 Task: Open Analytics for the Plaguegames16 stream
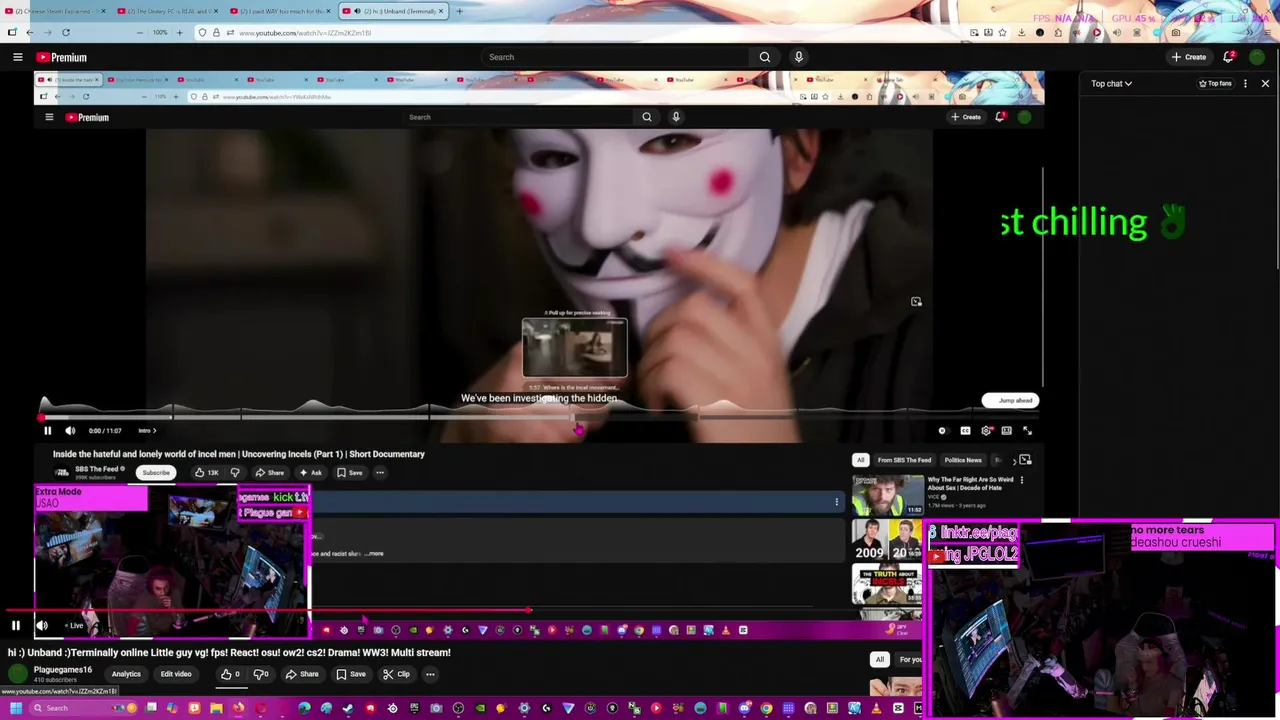point(126,674)
